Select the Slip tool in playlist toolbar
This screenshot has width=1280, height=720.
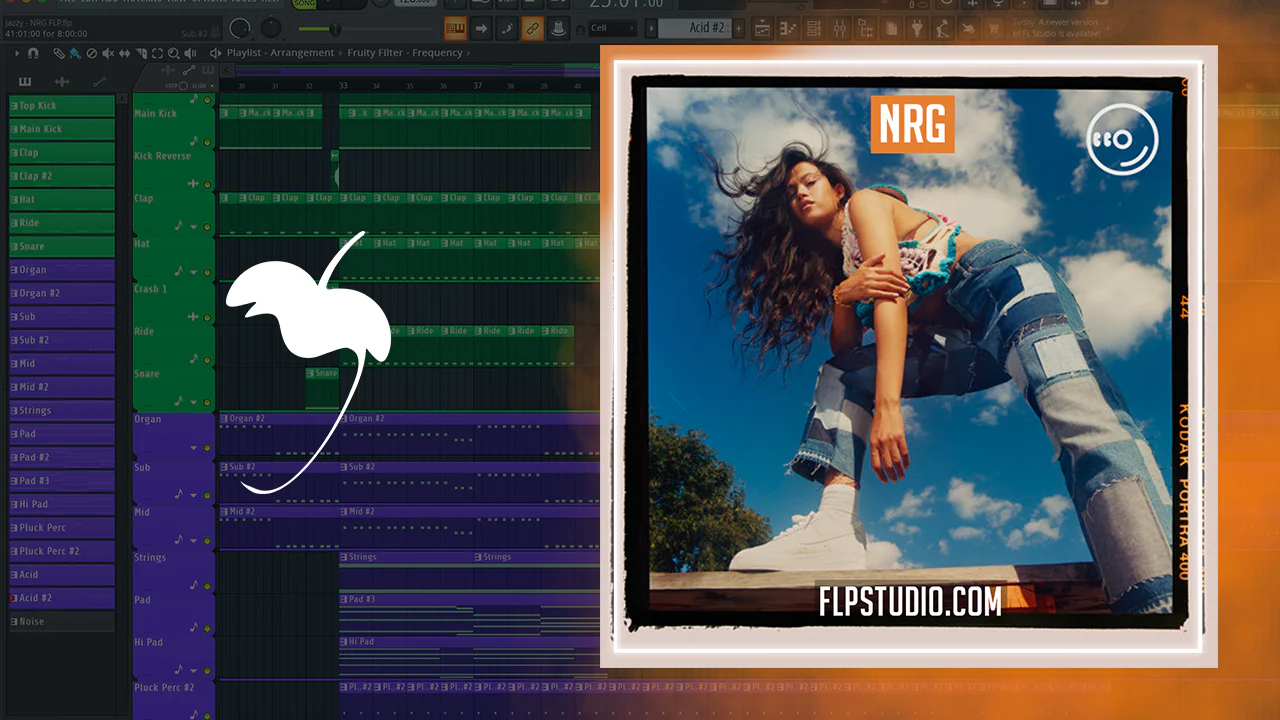(124, 53)
